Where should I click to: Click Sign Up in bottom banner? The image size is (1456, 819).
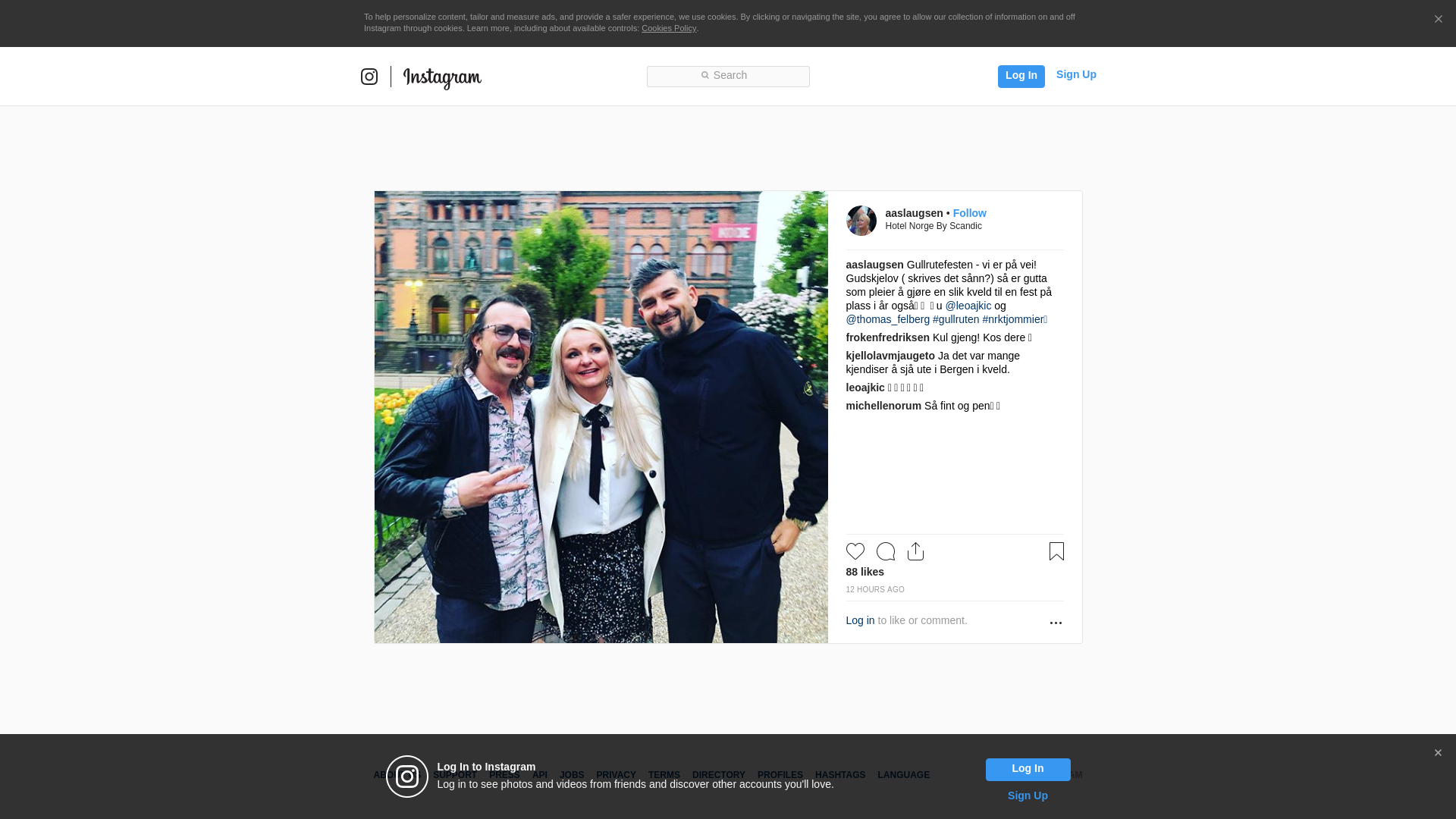pos(1028,795)
